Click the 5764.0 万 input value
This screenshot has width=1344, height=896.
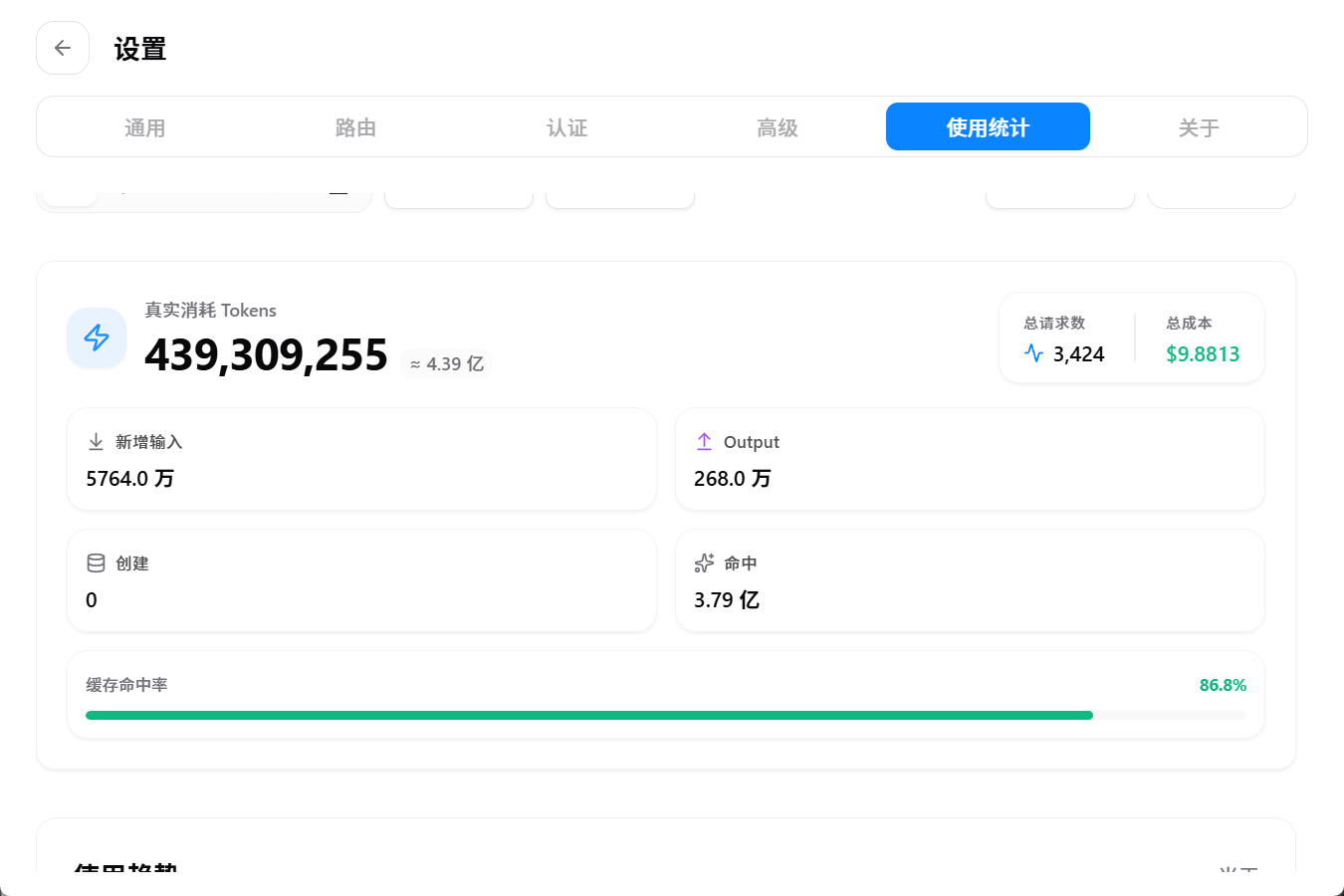coord(129,479)
